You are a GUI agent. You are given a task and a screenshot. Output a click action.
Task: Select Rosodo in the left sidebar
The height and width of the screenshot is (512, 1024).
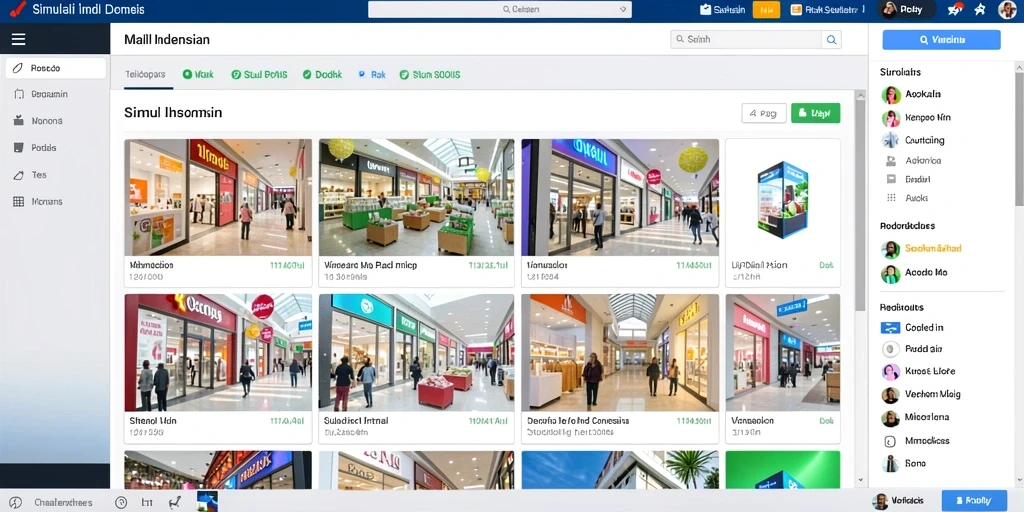pyautogui.click(x=56, y=68)
